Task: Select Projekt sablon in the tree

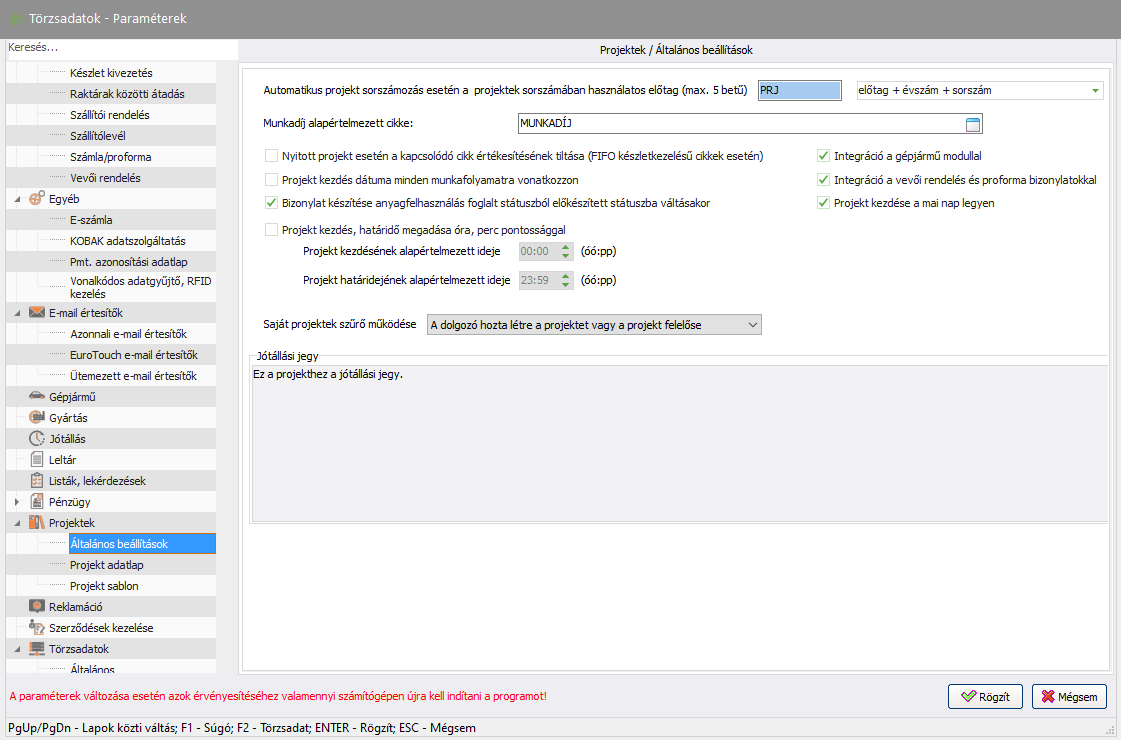Action: coord(104,586)
